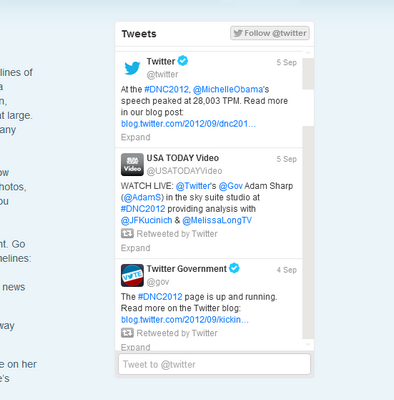This screenshot has height=400, width=394.
Task: Click the scroll down arrow of tweets list
Action: (x=308, y=345)
